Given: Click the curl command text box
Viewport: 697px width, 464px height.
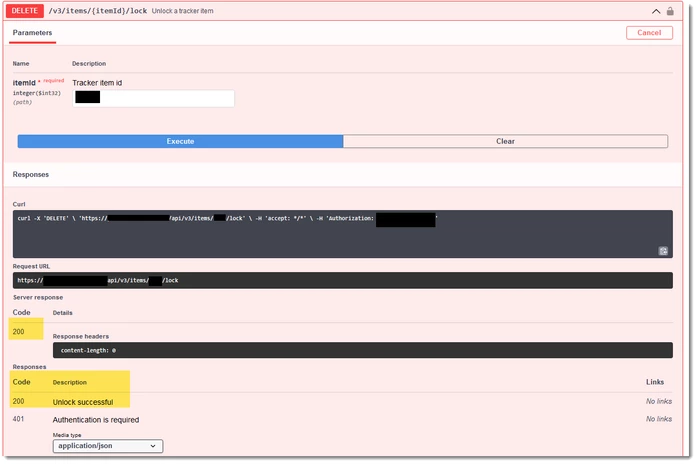Looking at the screenshot, I should pos(342,234).
